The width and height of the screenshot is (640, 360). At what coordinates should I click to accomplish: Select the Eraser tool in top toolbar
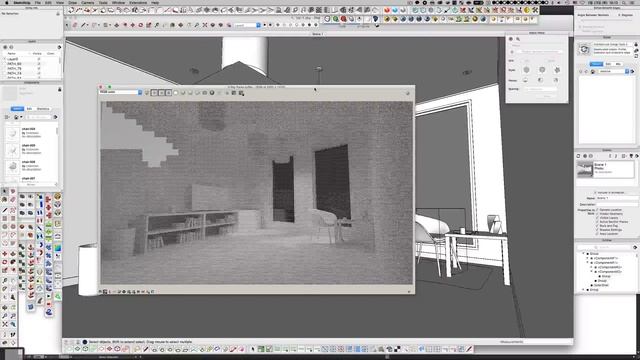coord(75,25)
